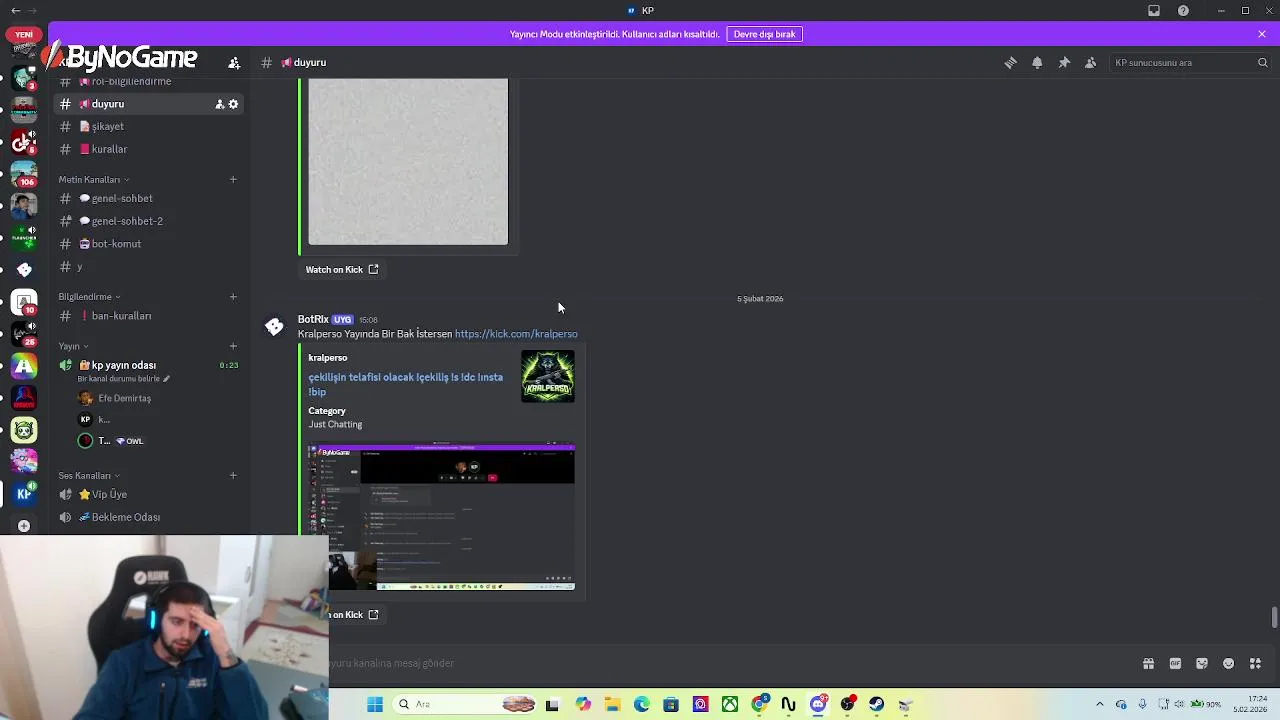
Task: Click Kralperso logo thumbnail in embed
Action: 548,376
